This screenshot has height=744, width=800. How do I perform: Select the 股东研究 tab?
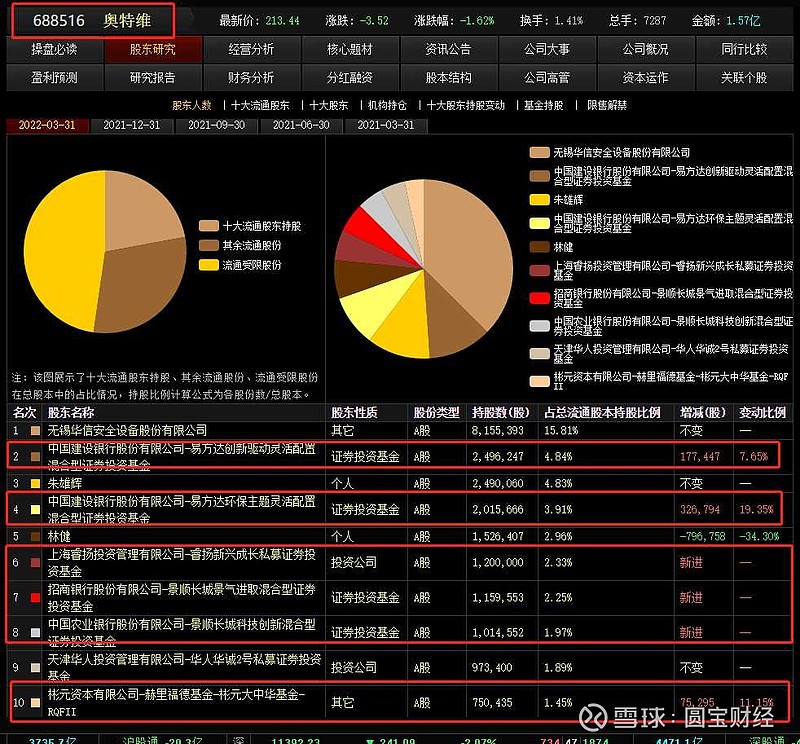(x=153, y=49)
